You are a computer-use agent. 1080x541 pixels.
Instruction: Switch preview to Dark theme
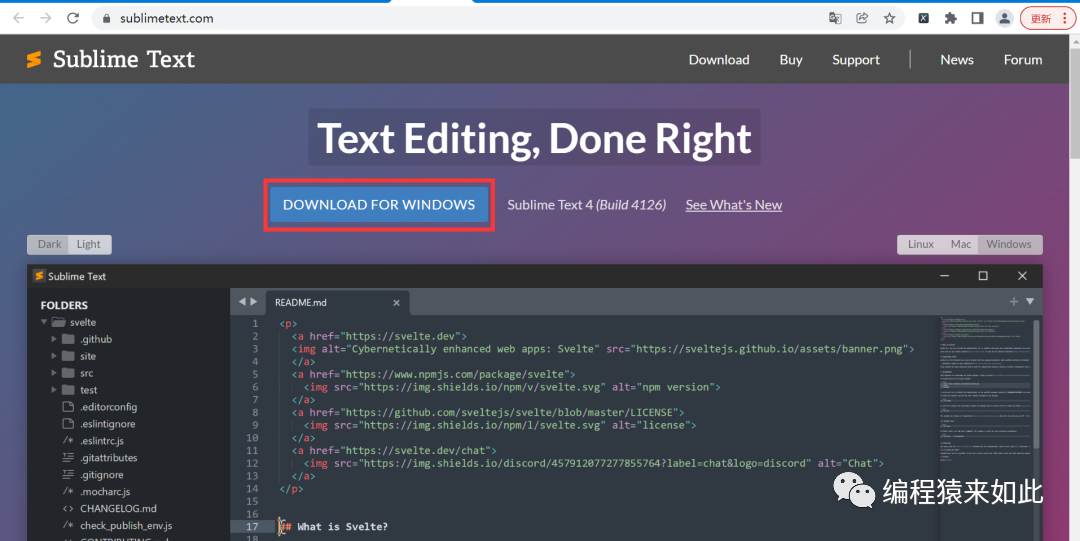pos(50,244)
